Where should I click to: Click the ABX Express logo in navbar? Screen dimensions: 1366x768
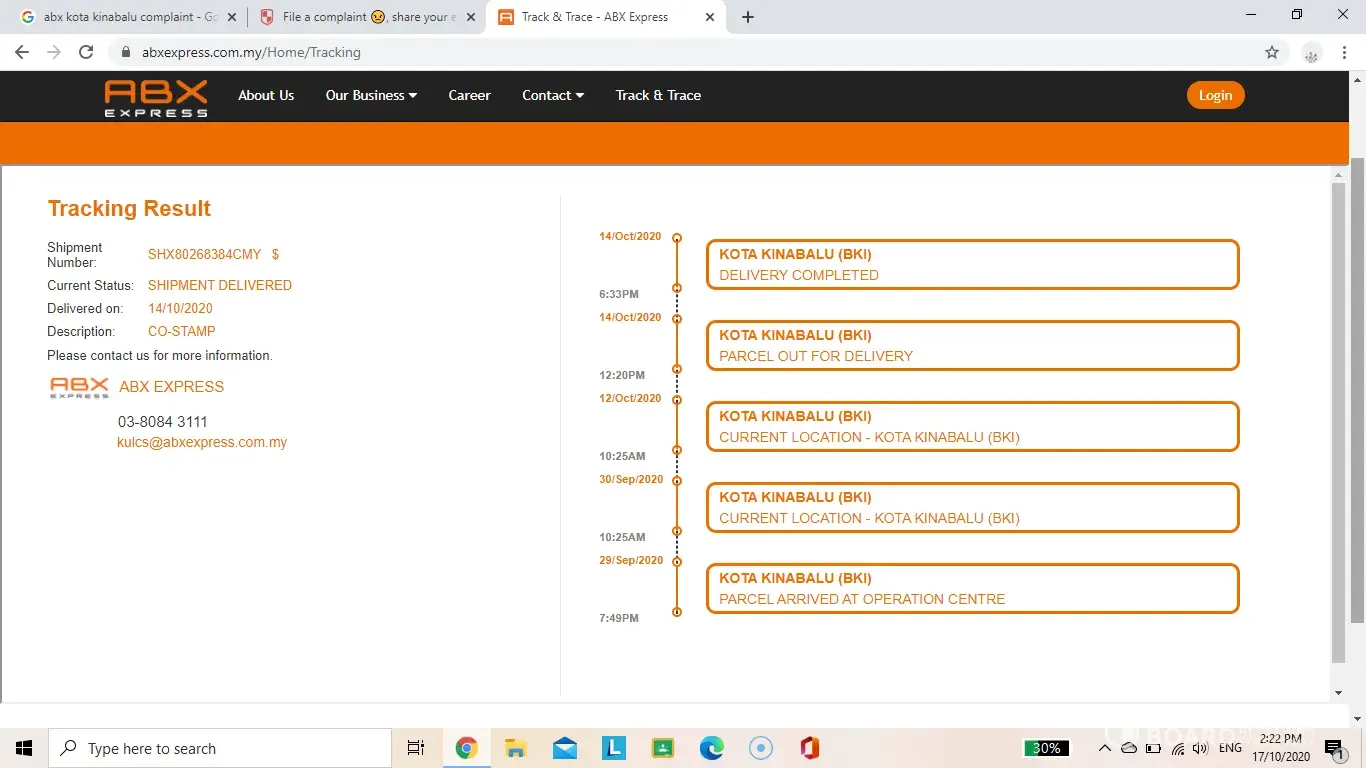pos(156,98)
